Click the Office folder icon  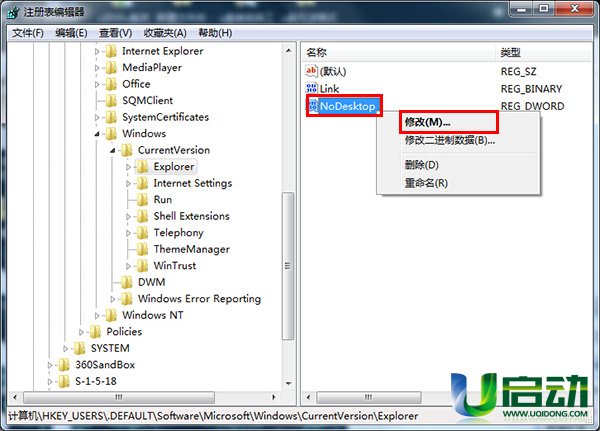point(111,84)
